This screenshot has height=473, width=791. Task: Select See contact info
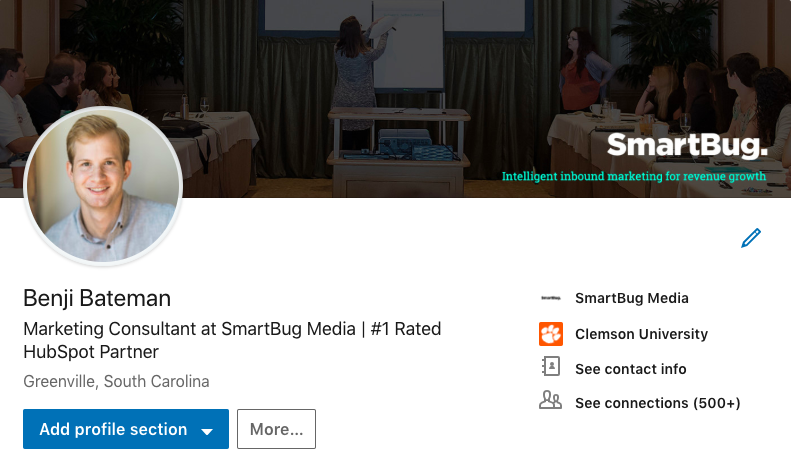[x=630, y=369]
